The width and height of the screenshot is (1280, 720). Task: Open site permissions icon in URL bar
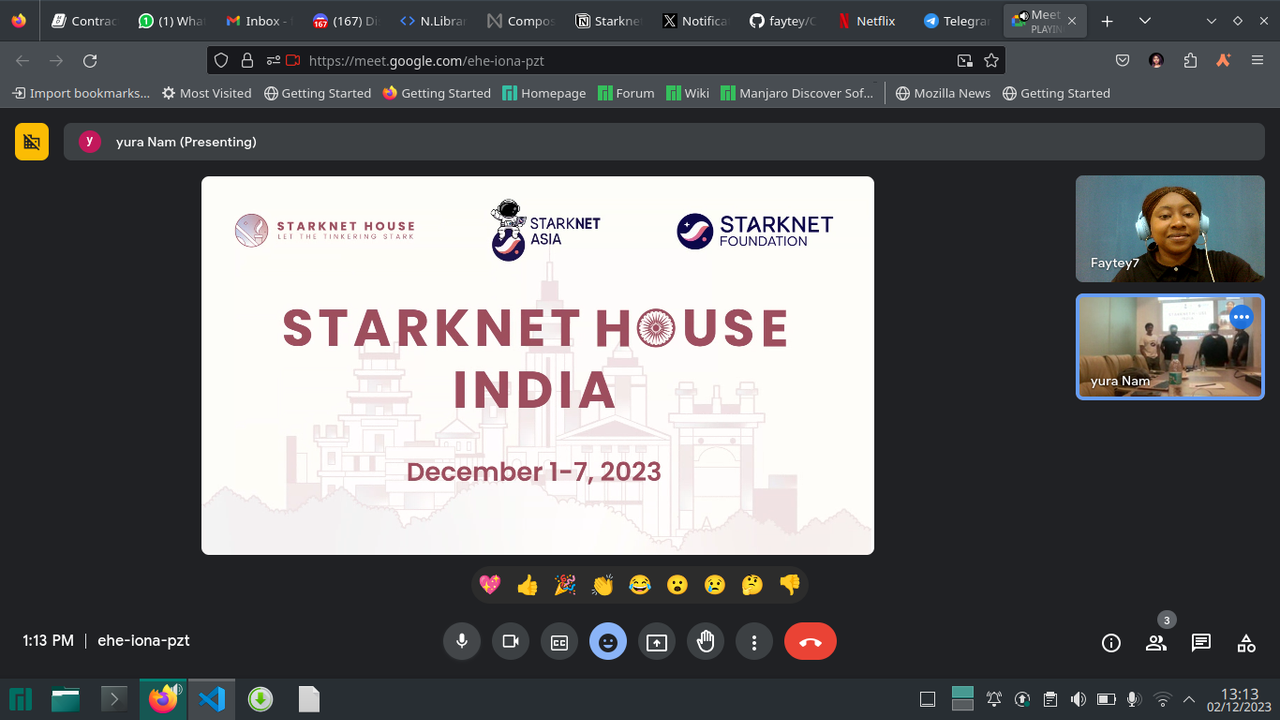click(273, 61)
